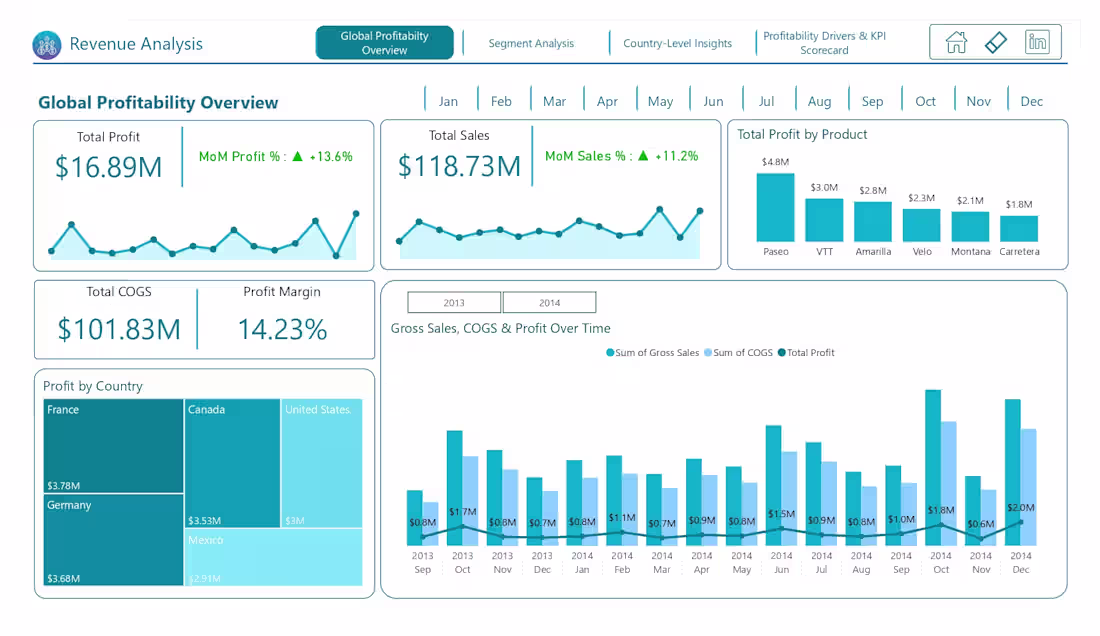1100x636 pixels.
Task: Filter data to year 2014
Action: (549, 302)
